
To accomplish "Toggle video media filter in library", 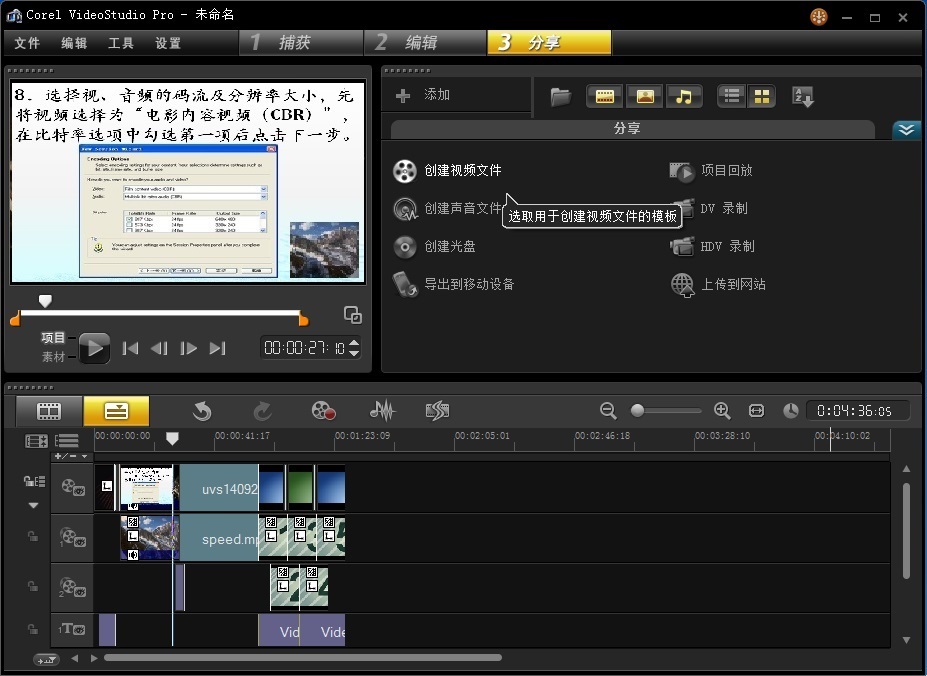I will pyautogui.click(x=604, y=97).
